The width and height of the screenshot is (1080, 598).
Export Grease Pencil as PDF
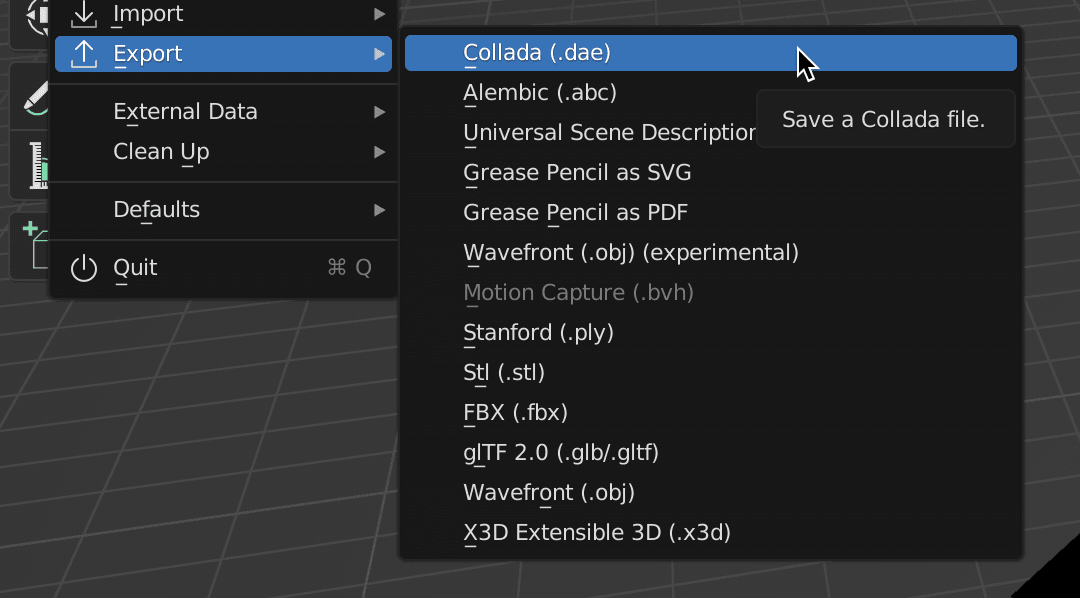tap(575, 213)
